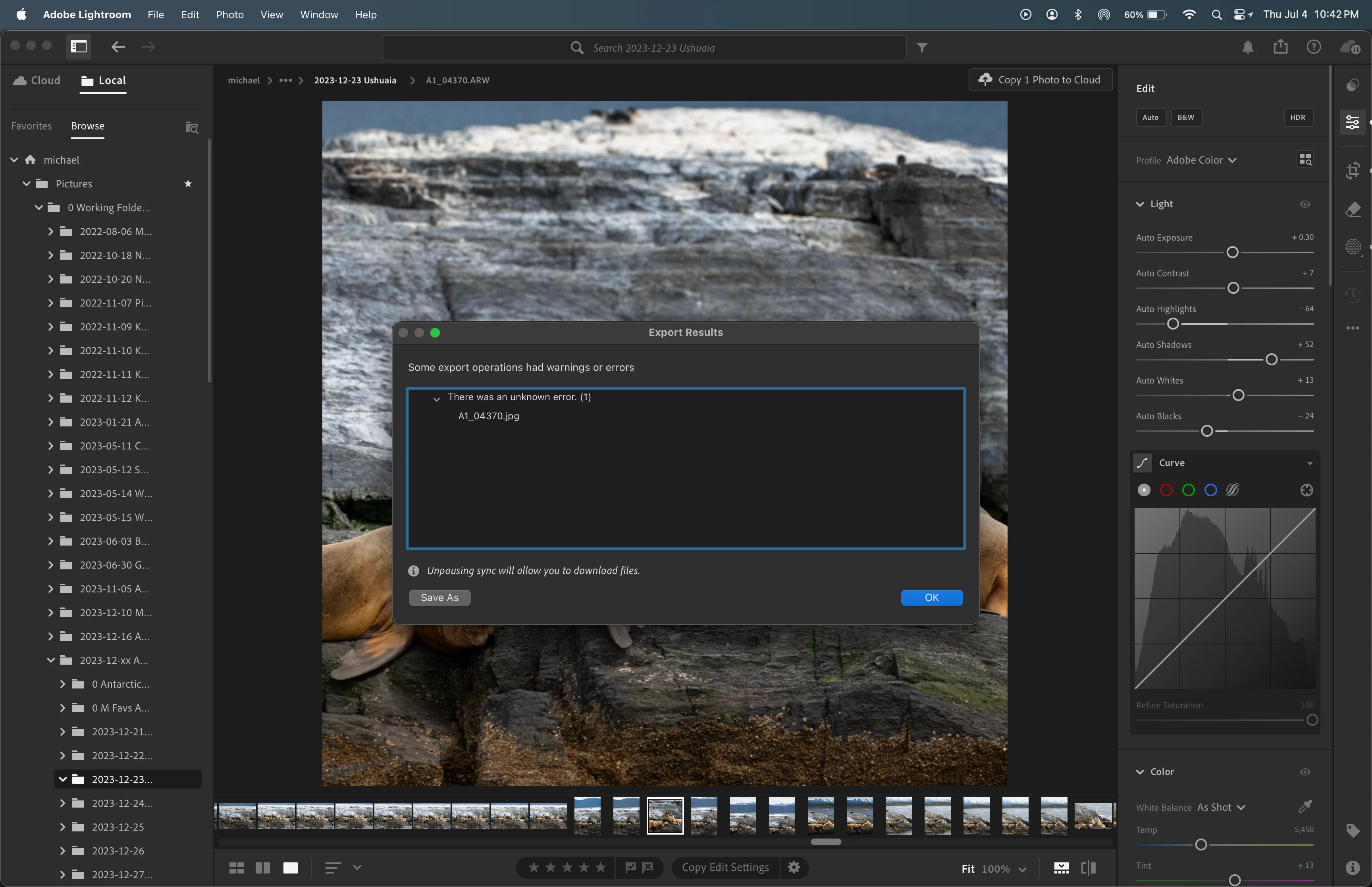This screenshot has height=887, width=1372.
Task: Select the Healing eraser tool
Action: (x=1353, y=209)
